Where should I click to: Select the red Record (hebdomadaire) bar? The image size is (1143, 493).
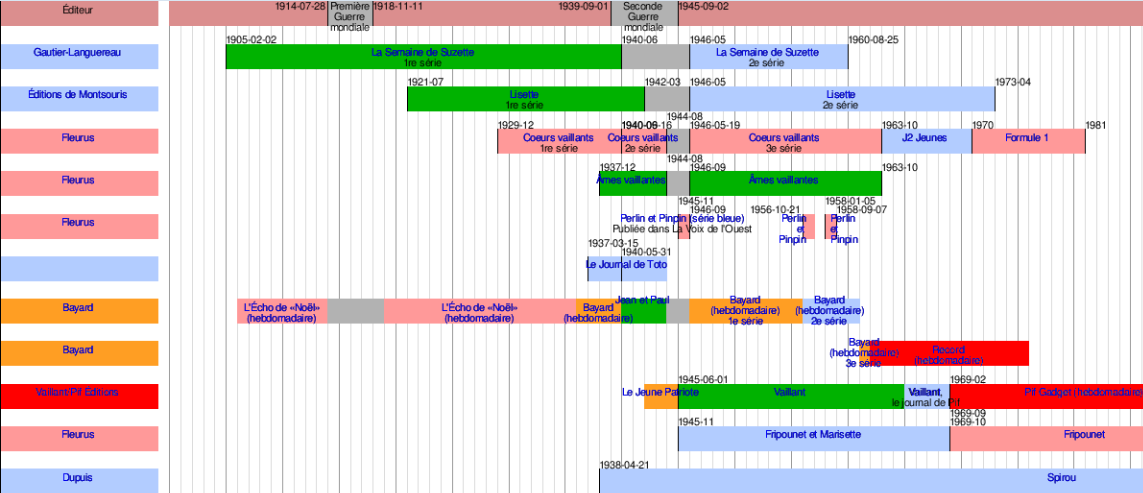(x=949, y=354)
